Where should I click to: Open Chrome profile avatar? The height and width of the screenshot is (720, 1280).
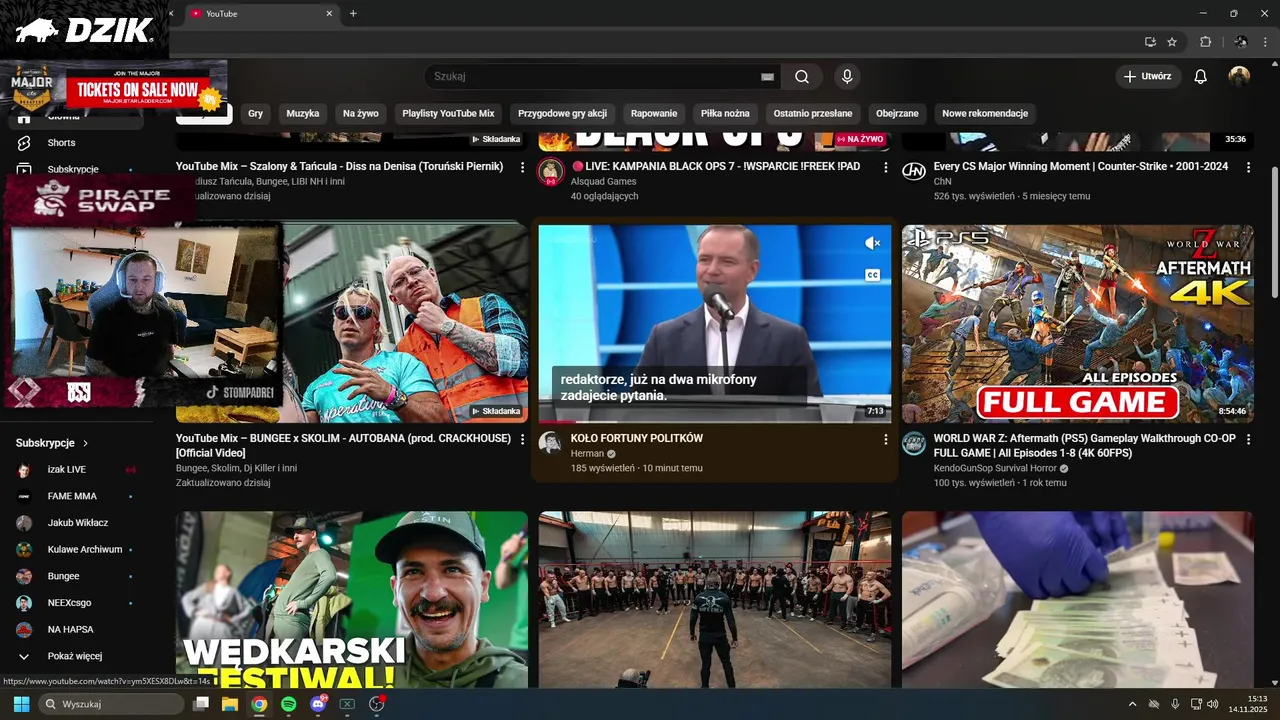click(1240, 42)
